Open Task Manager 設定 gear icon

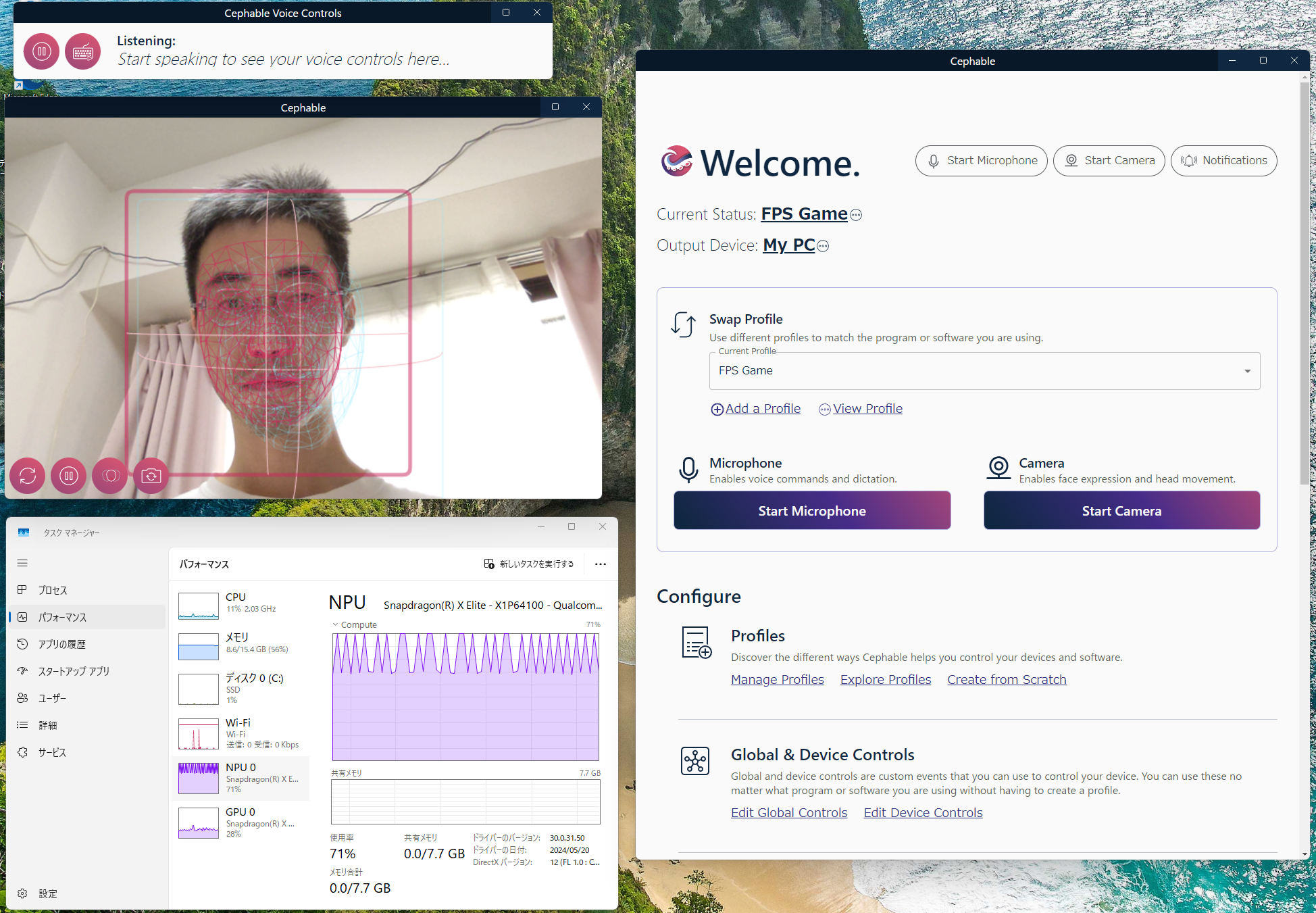(22, 893)
